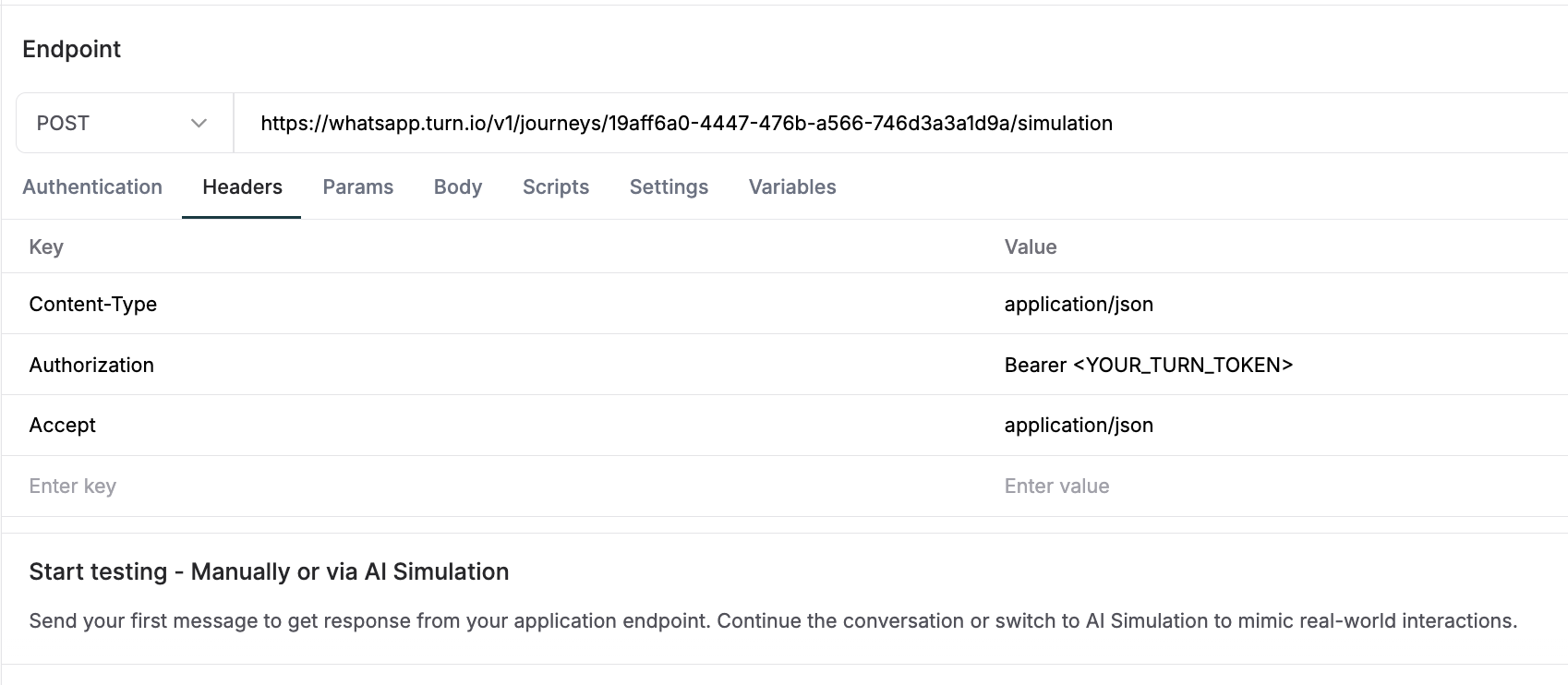Click the Authorization header key

point(91,365)
